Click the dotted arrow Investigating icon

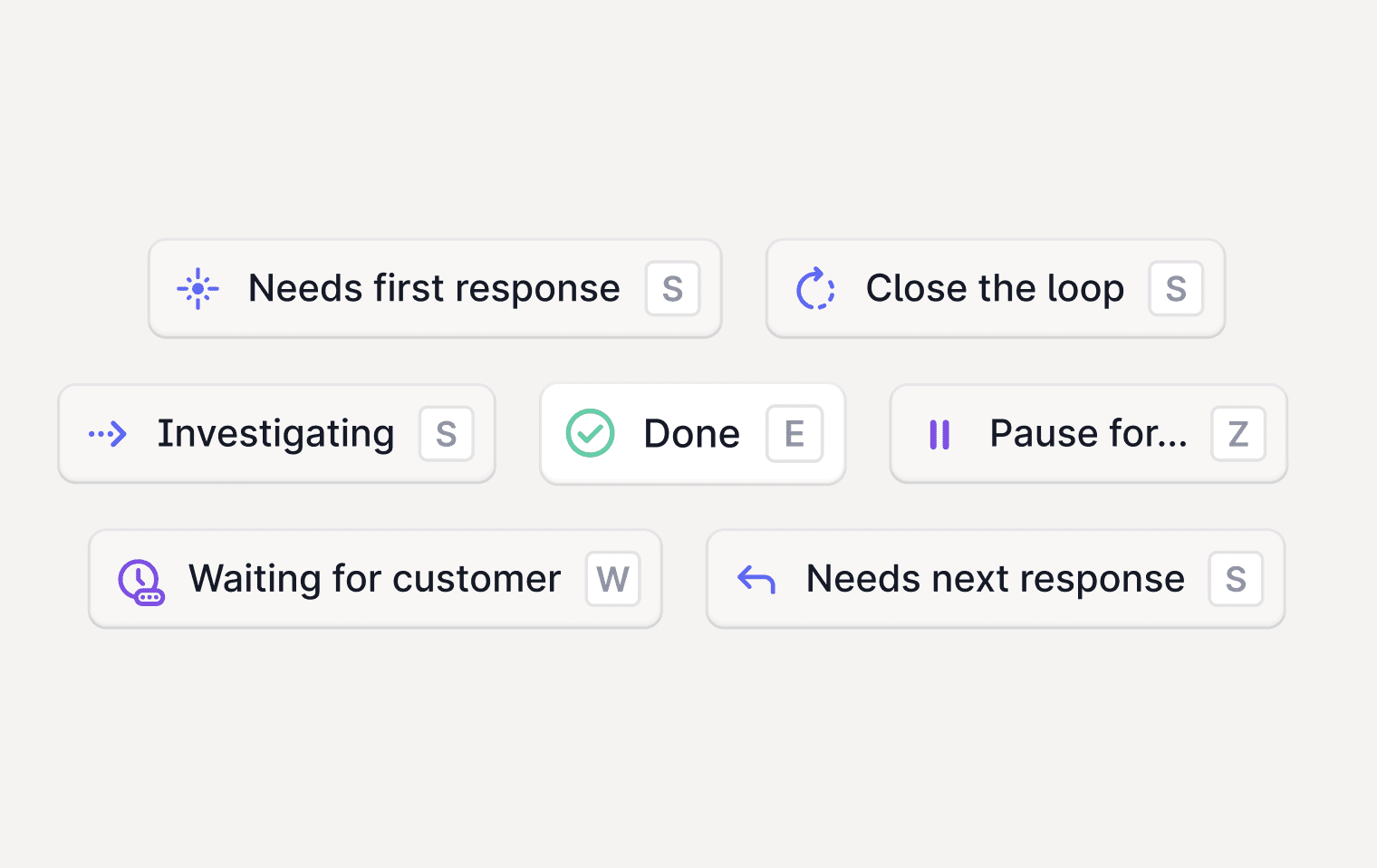tap(108, 434)
